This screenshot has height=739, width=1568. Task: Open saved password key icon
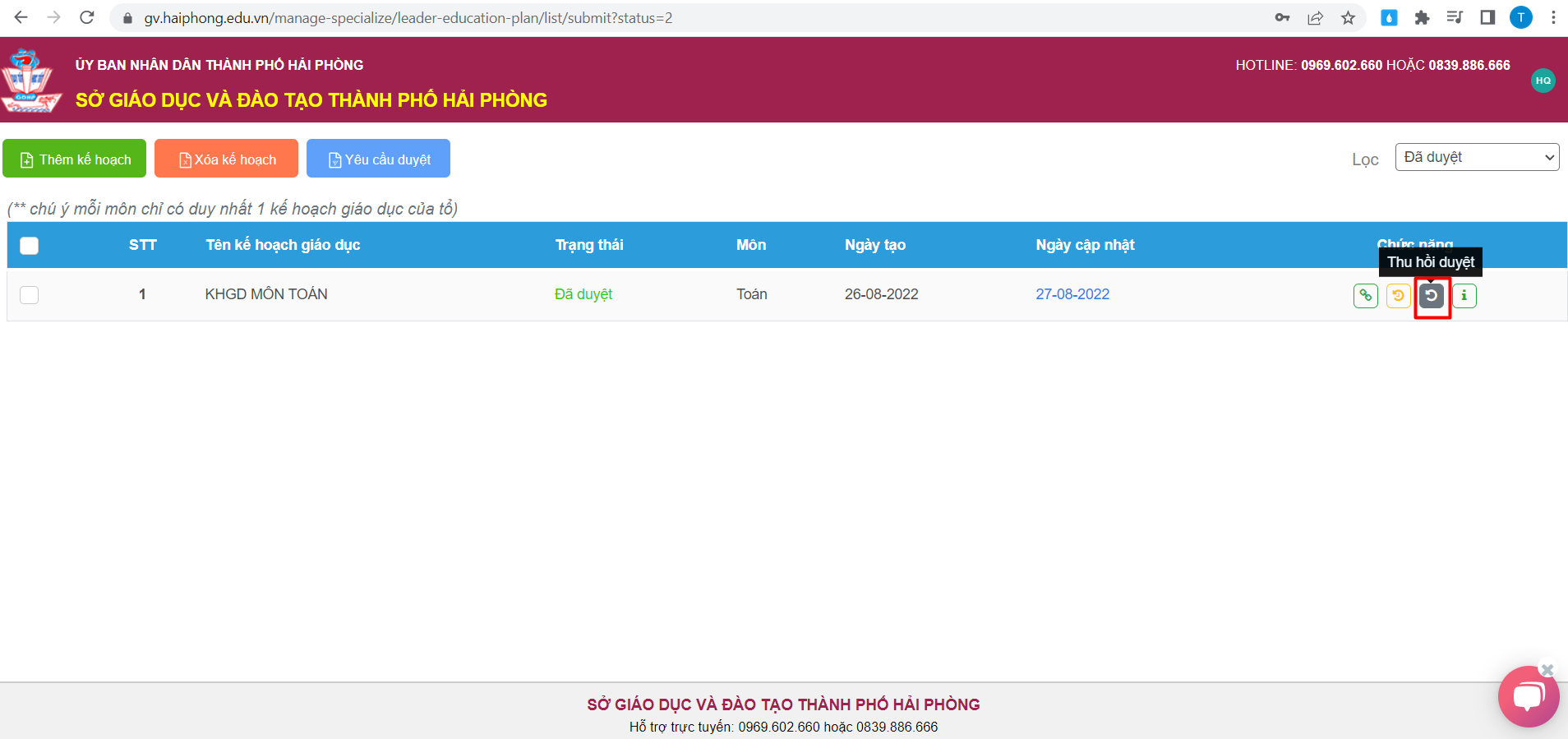tap(1283, 18)
